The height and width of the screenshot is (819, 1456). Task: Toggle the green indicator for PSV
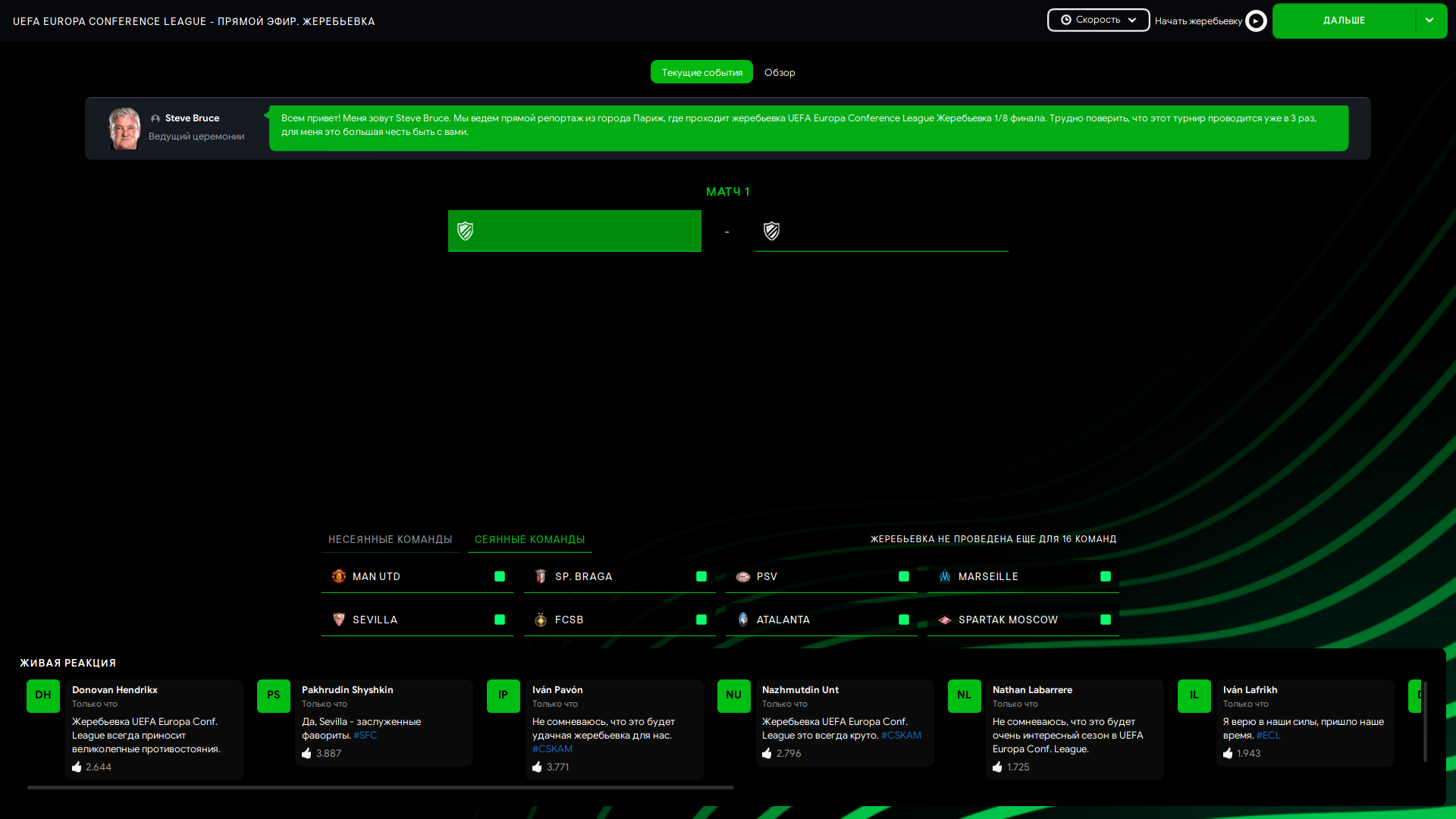point(904,576)
